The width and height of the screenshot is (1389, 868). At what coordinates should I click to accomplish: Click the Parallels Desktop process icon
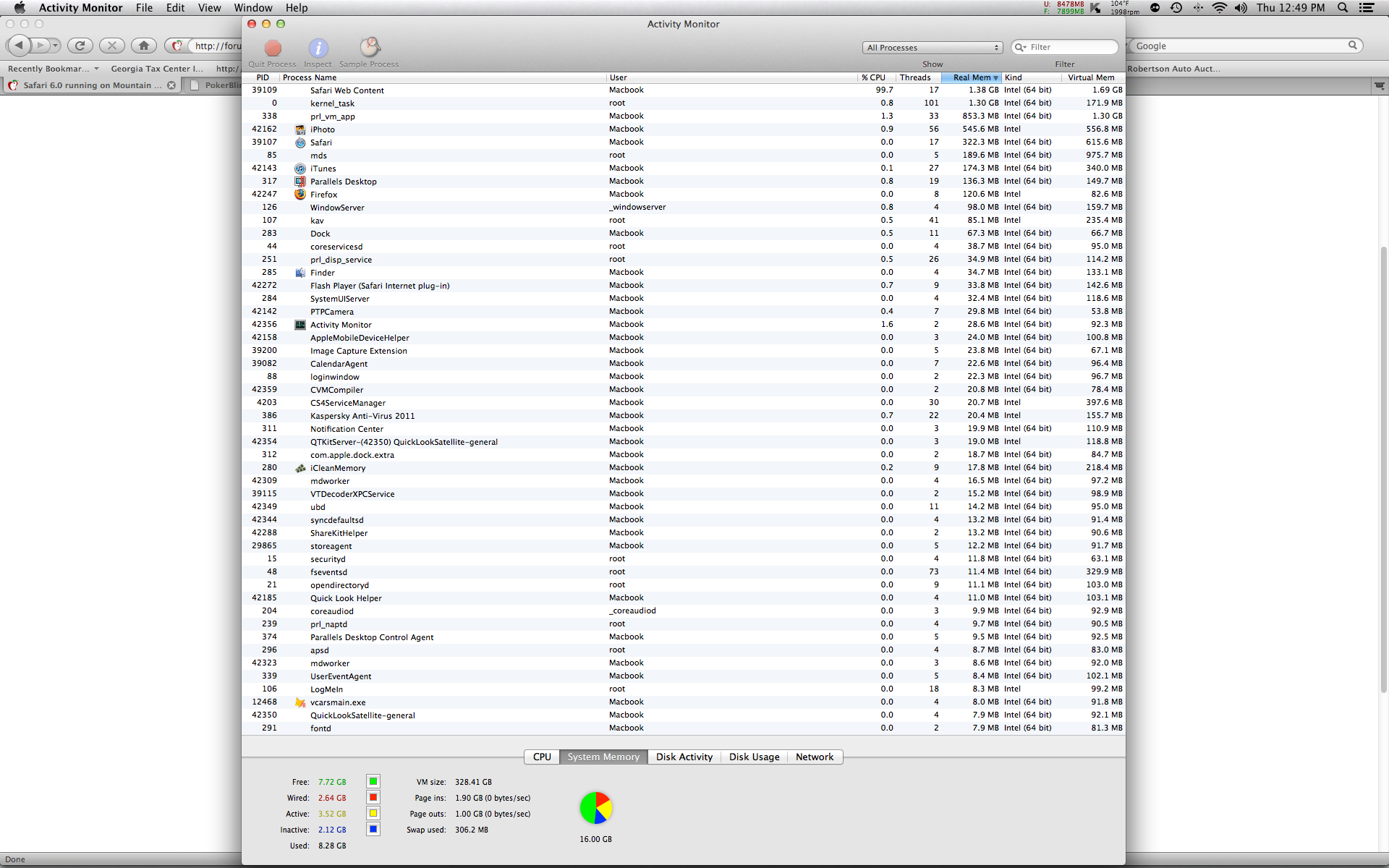tap(300, 182)
